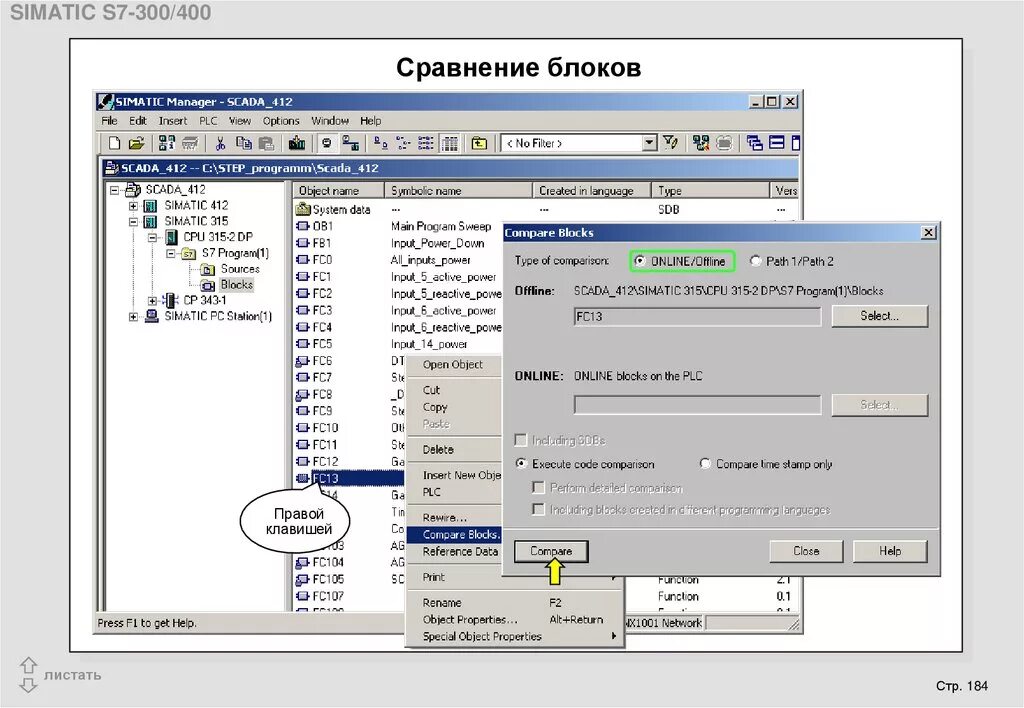Select Execute code comparison radio button
The height and width of the screenshot is (708, 1024).
pos(521,464)
